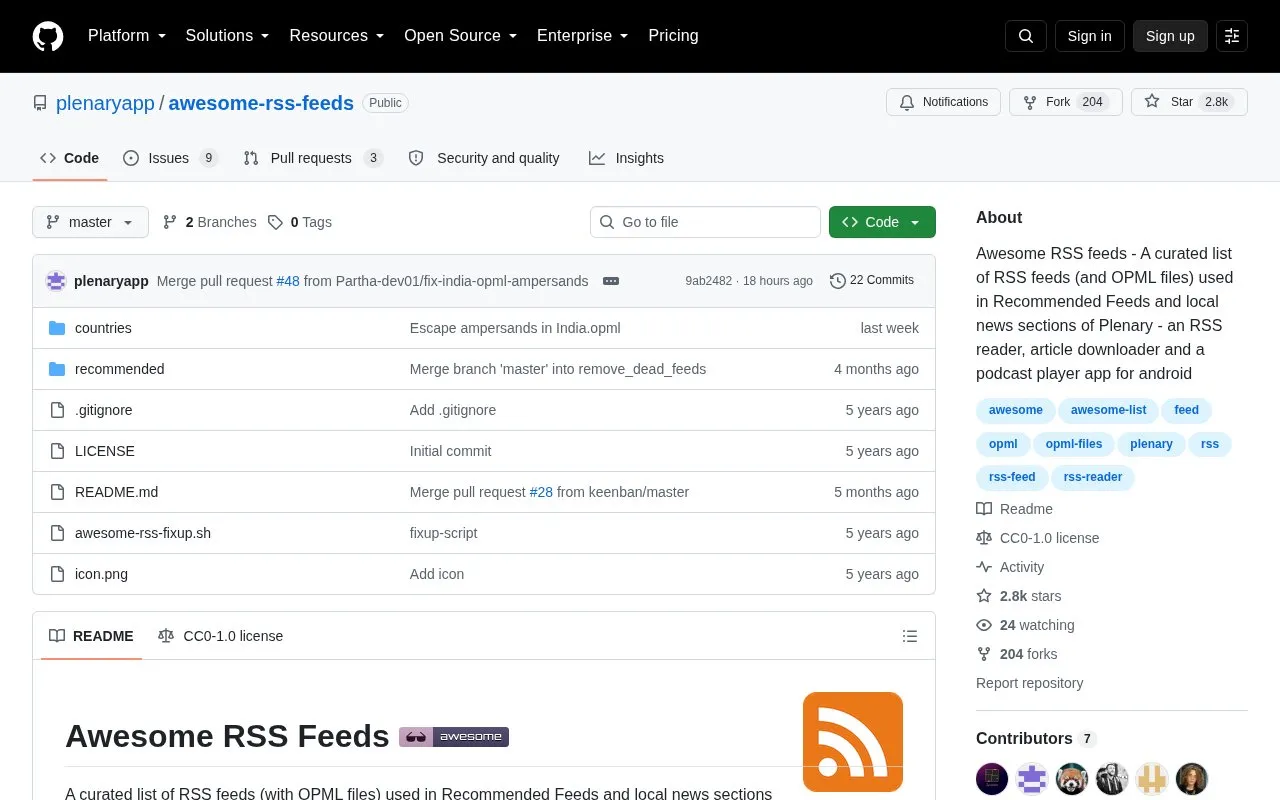Open the master branch dropdown
The height and width of the screenshot is (800, 1280).
pos(90,222)
